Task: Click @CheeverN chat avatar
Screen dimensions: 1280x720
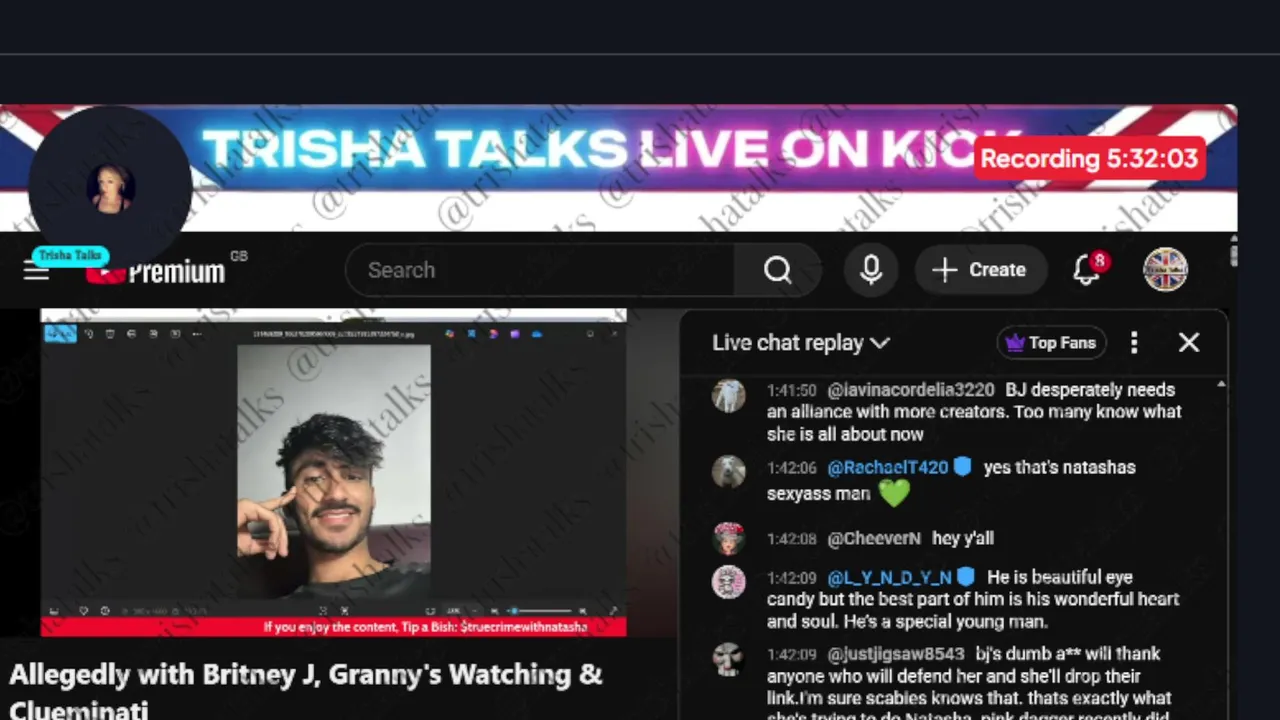Action: point(728,539)
